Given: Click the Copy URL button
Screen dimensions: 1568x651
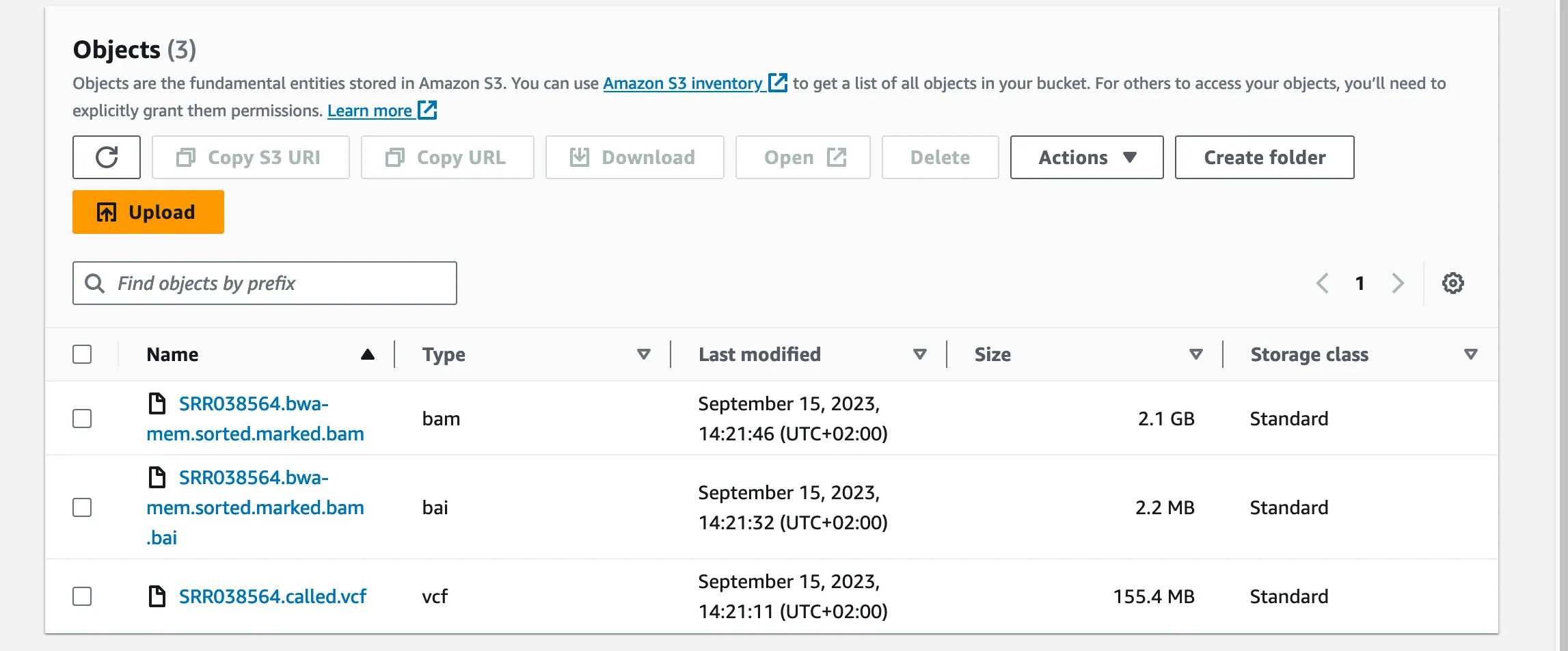Looking at the screenshot, I should [447, 157].
